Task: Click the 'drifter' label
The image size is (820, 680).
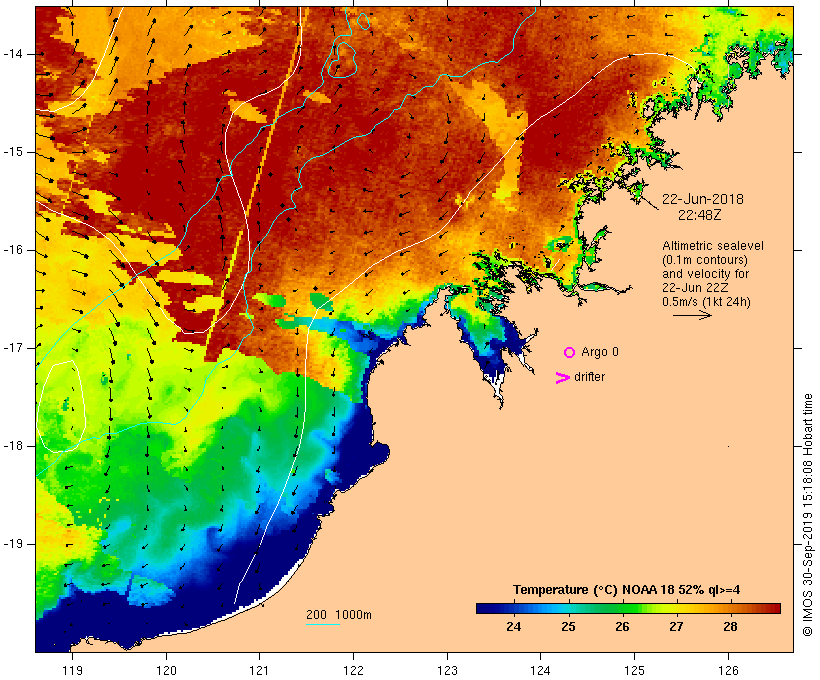Action: (x=589, y=377)
